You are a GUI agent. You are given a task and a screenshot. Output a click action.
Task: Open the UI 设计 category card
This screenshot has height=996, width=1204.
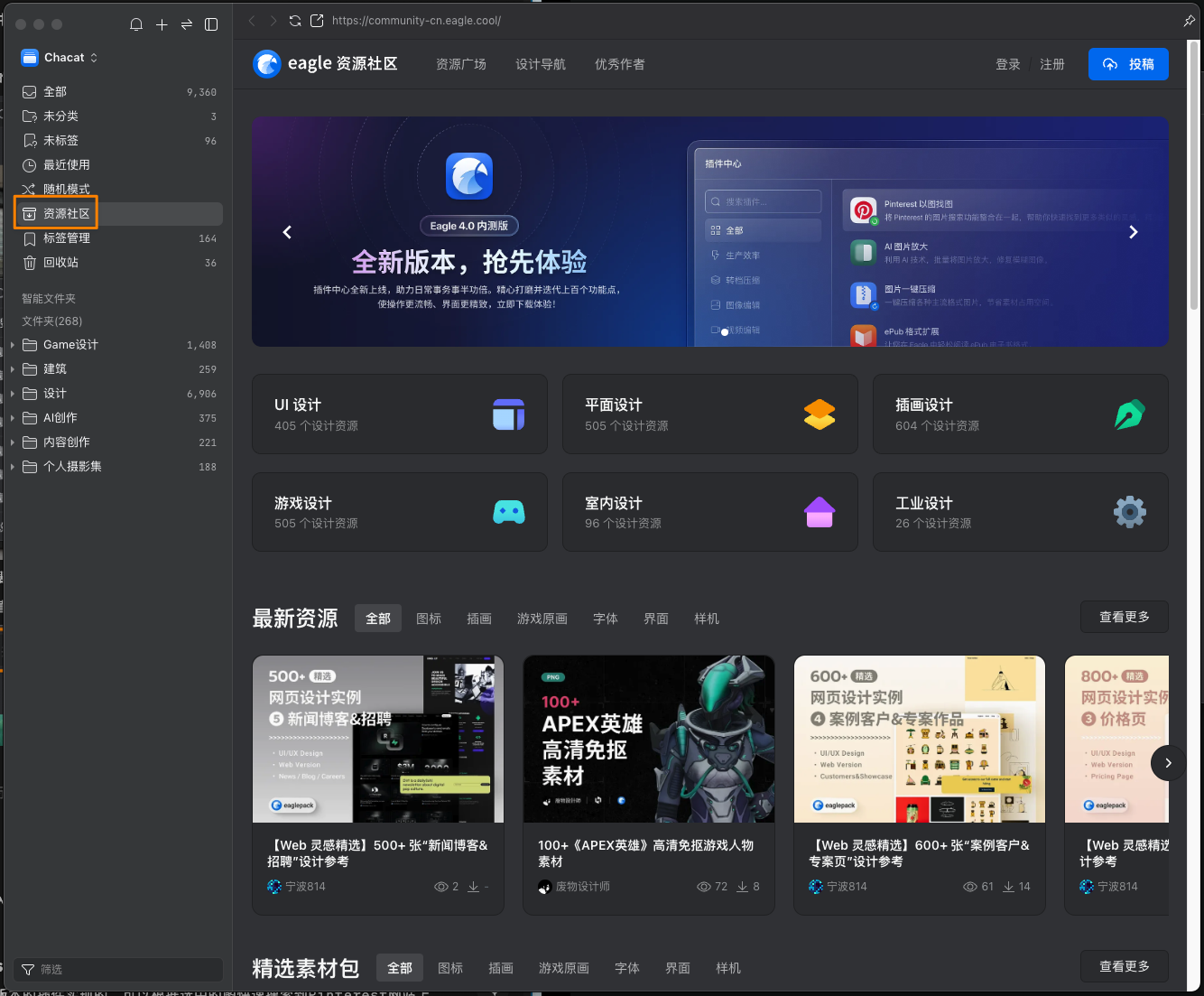400,414
